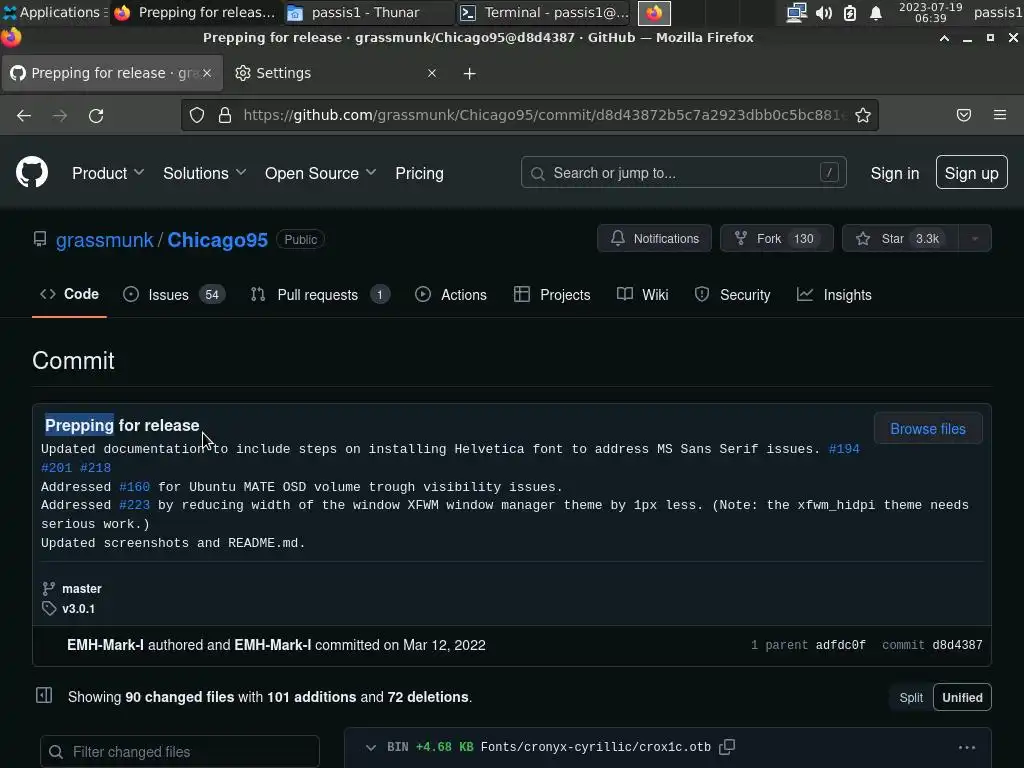Screen dimensions: 1024x768
Task: Open the Actions tab
Action: 451,295
